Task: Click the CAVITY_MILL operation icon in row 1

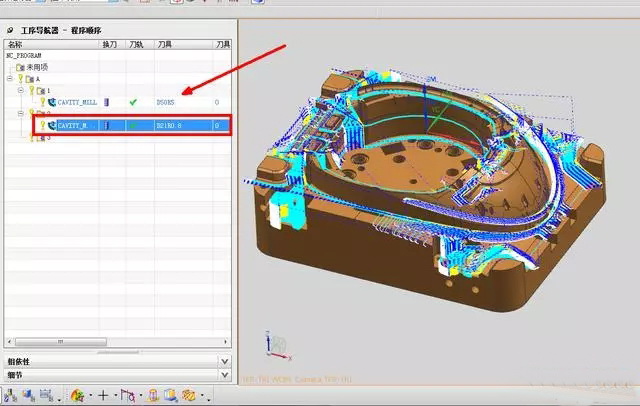Action: [51, 102]
